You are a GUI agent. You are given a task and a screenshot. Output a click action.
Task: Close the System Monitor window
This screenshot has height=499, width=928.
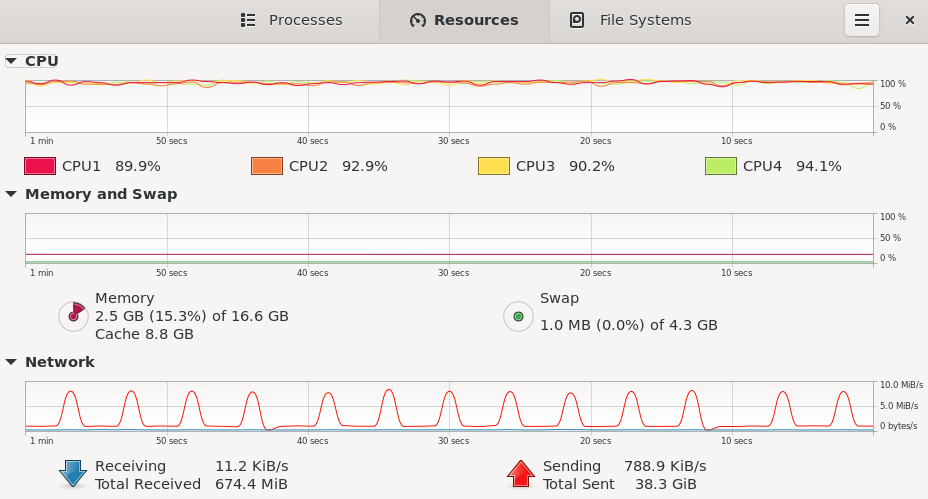pyautogui.click(x=909, y=20)
